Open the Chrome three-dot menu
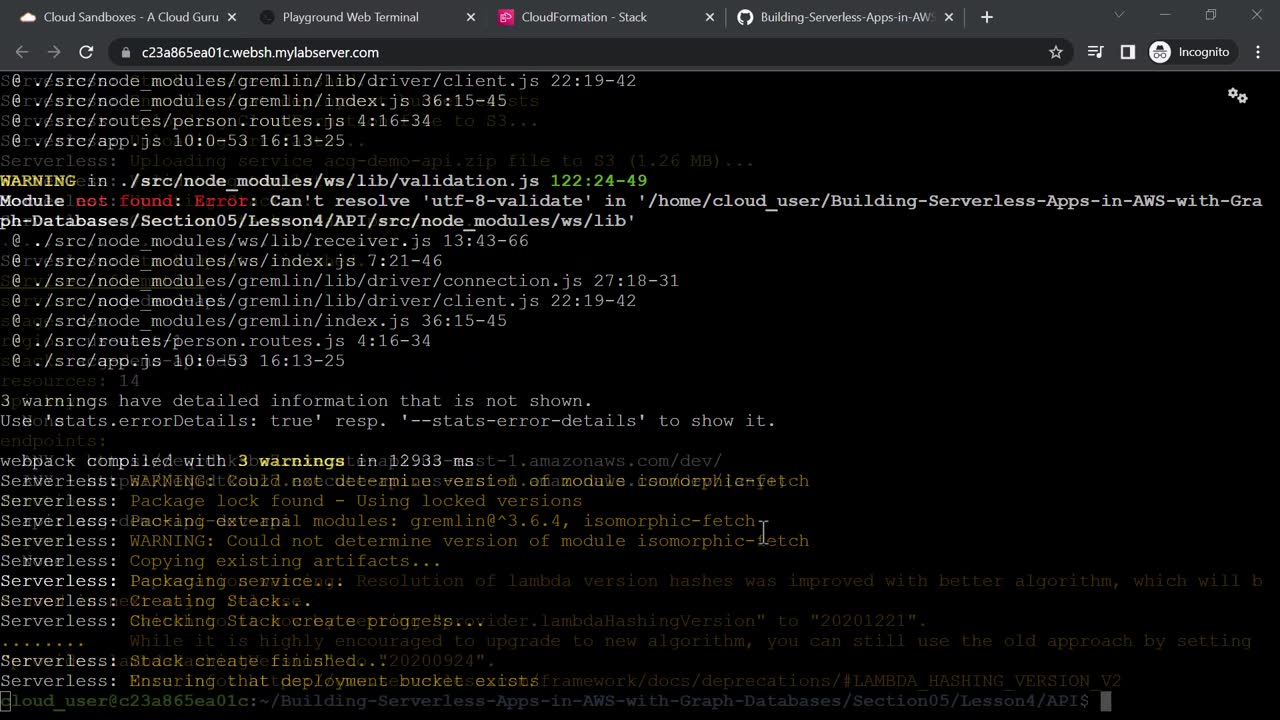The width and height of the screenshot is (1280, 720). [x=1257, y=52]
